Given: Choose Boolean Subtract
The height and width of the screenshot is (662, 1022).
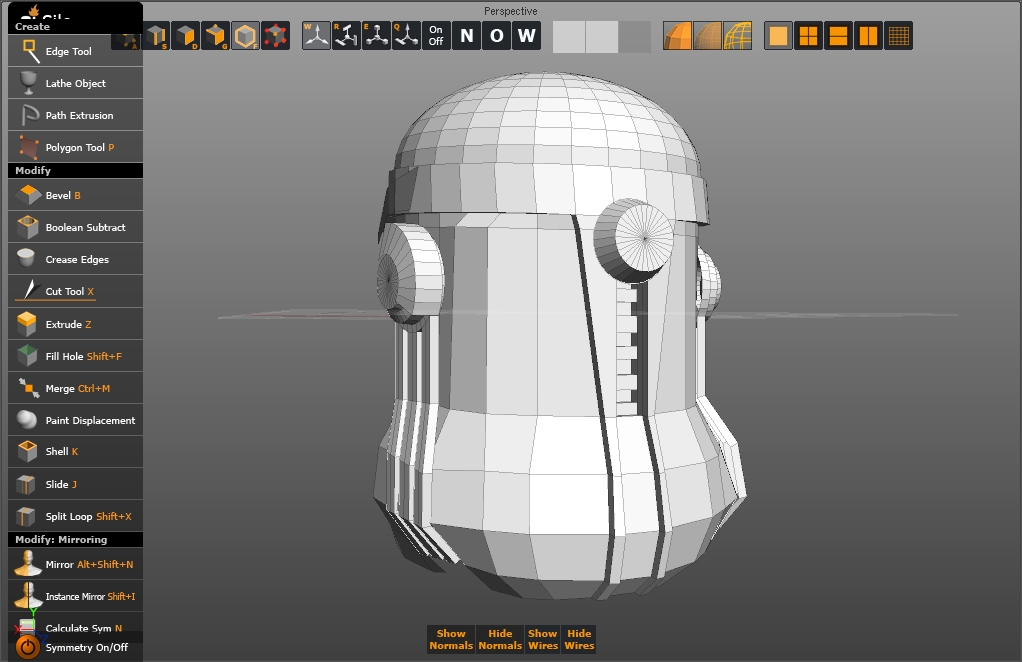Looking at the screenshot, I should 75,227.
